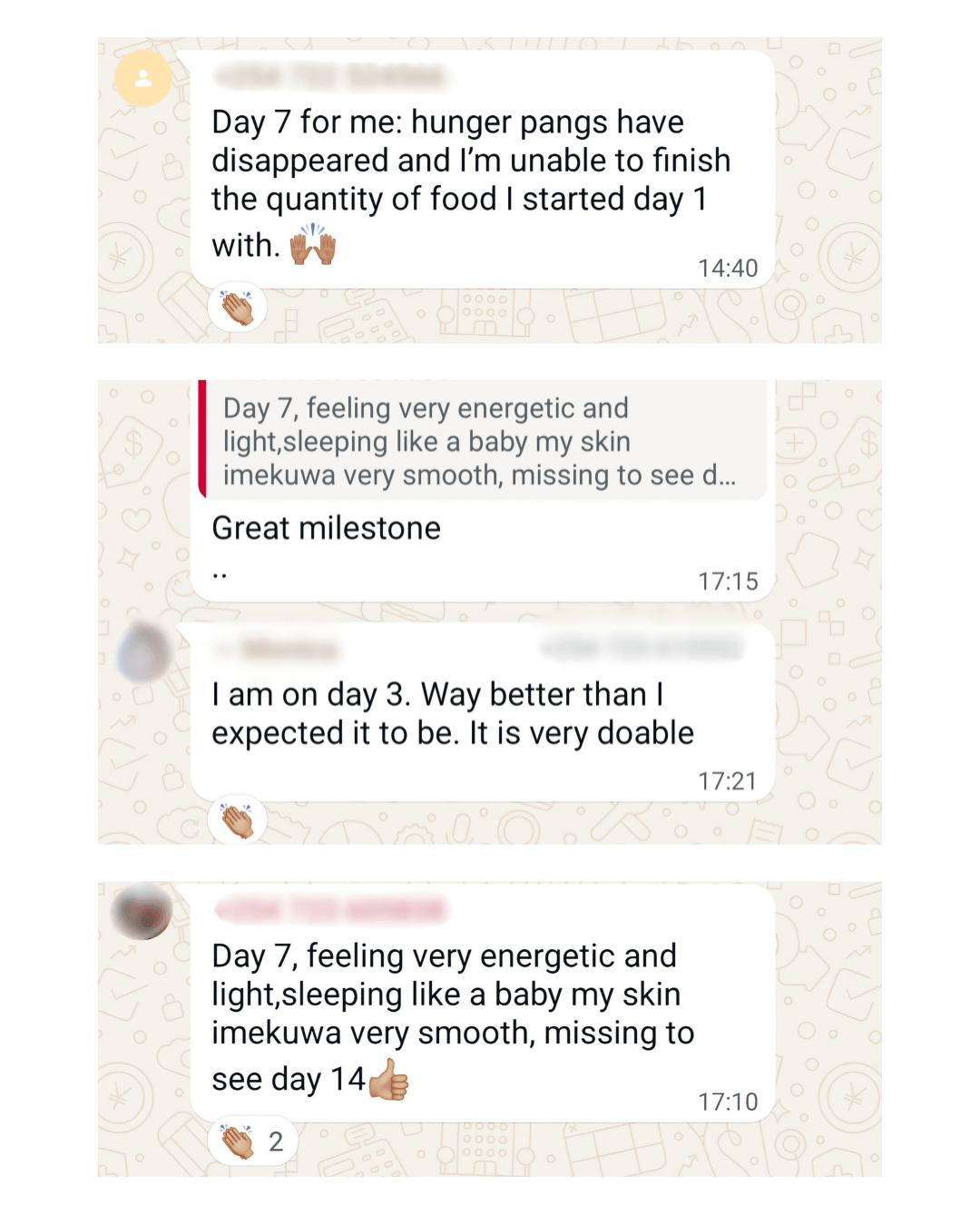The image size is (980, 1225).
Task: Tap the clapping reaction under the 14:40 message
Action: 238,308
